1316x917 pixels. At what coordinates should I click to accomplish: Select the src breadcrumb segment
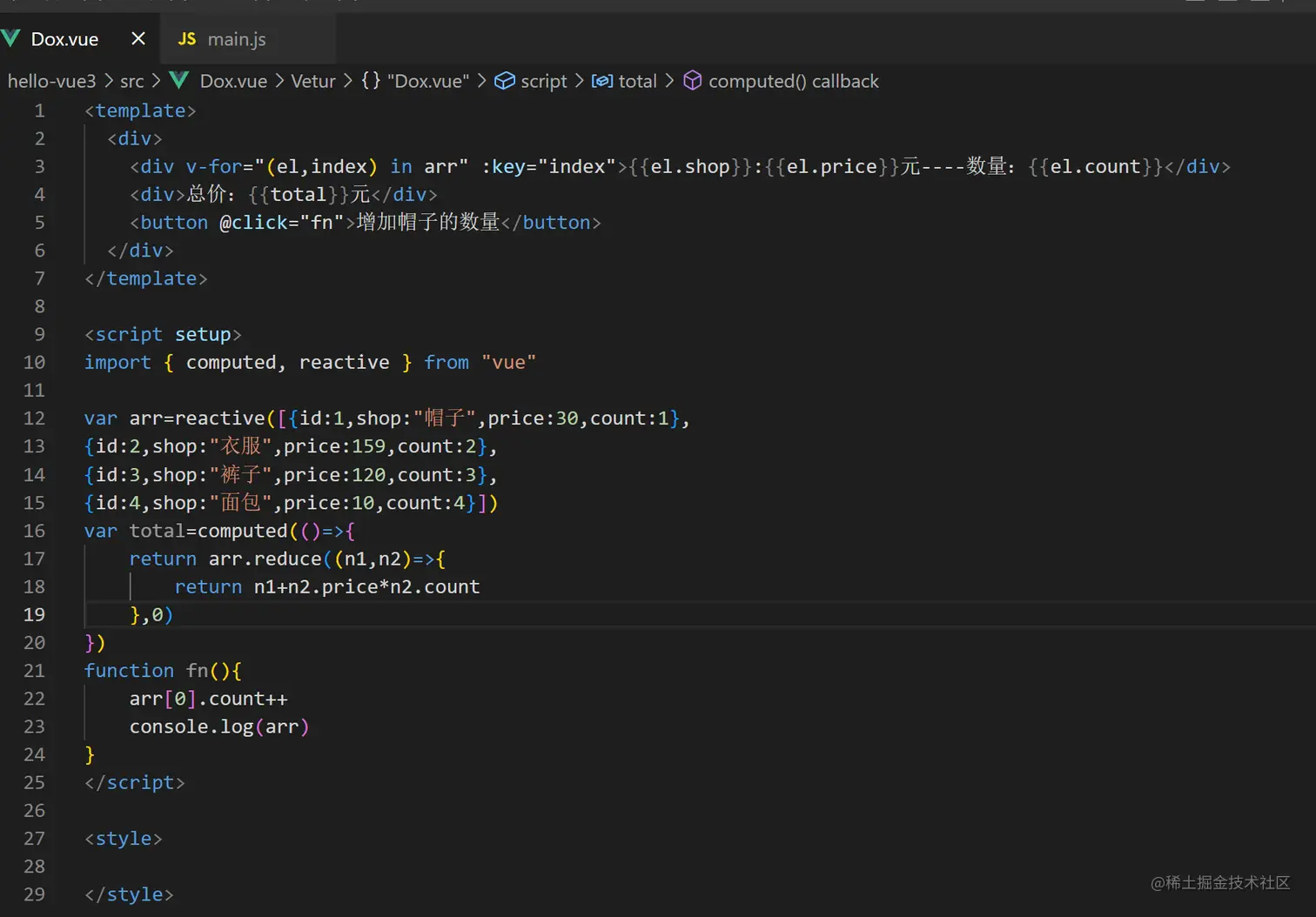[x=132, y=81]
